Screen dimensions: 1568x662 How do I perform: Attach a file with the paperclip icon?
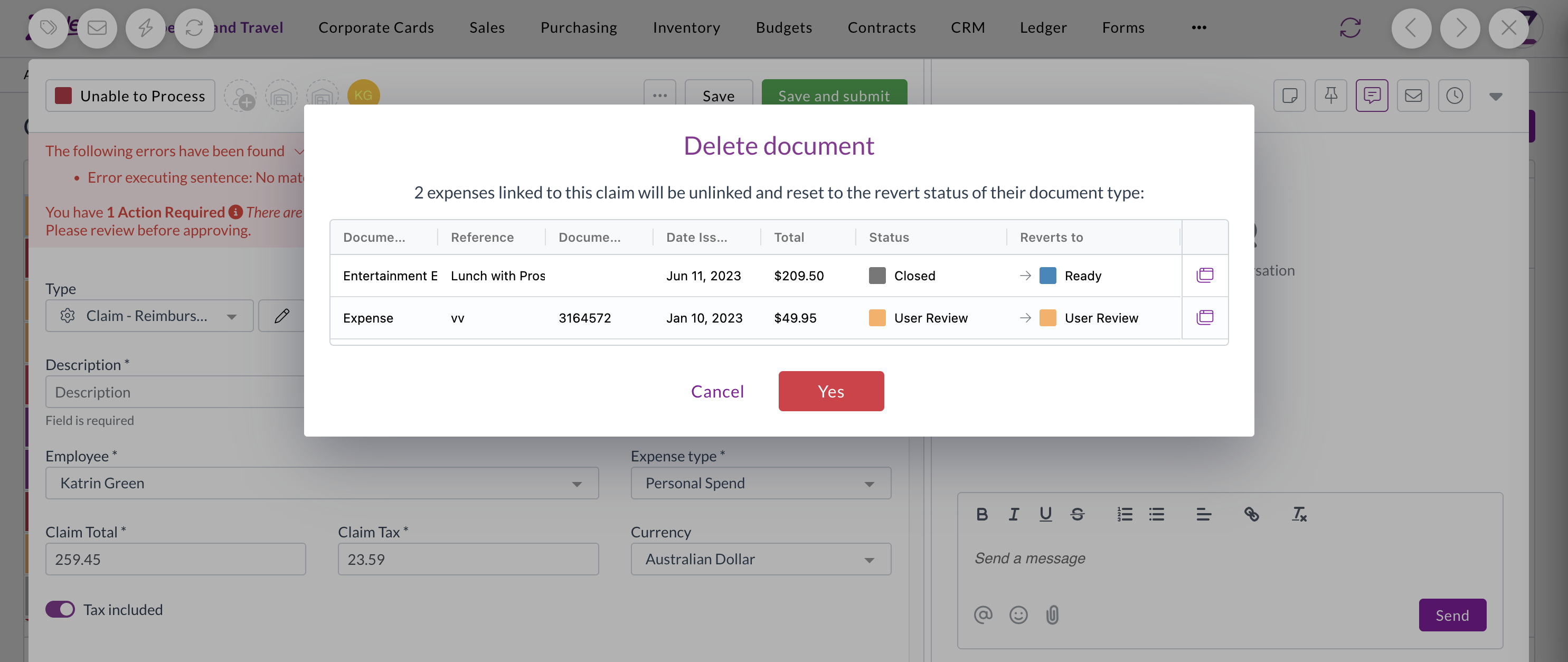(1052, 614)
